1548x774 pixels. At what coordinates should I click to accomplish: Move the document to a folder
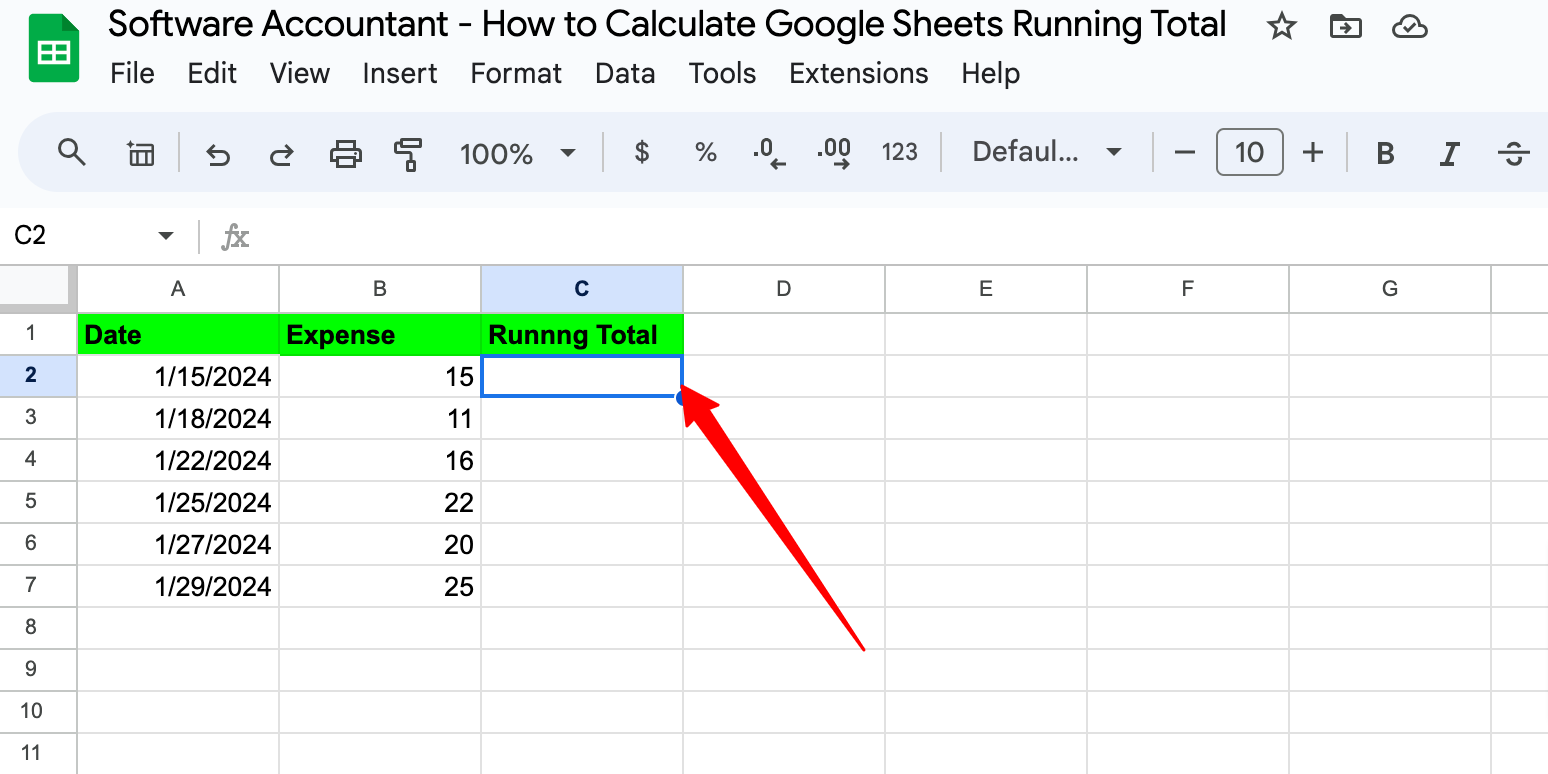coord(1346,27)
